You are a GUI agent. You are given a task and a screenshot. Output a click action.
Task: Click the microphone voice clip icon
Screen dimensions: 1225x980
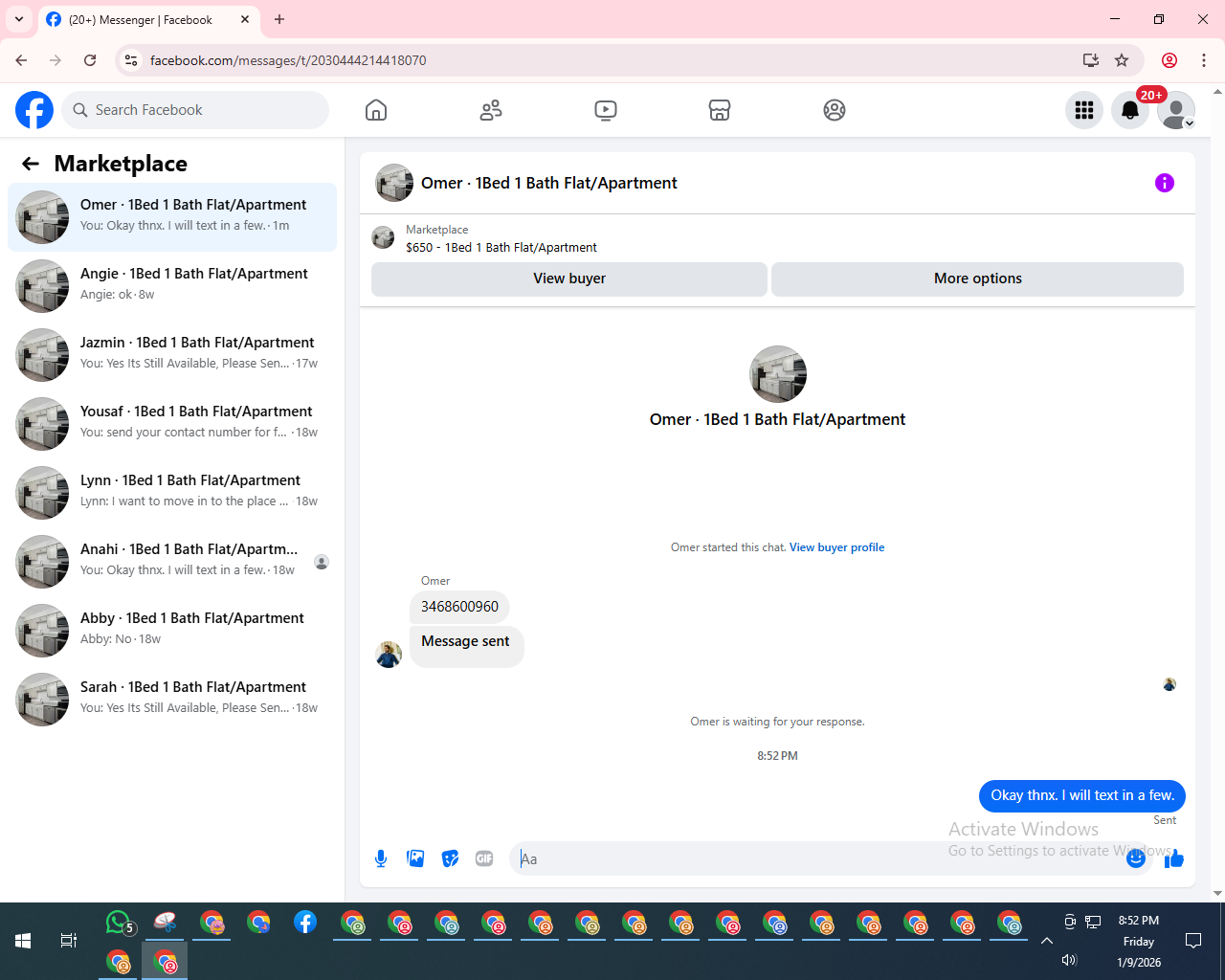(381, 858)
